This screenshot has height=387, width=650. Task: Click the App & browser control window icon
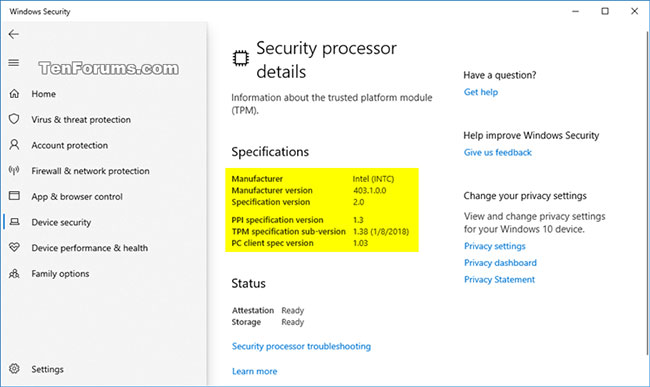tap(14, 196)
